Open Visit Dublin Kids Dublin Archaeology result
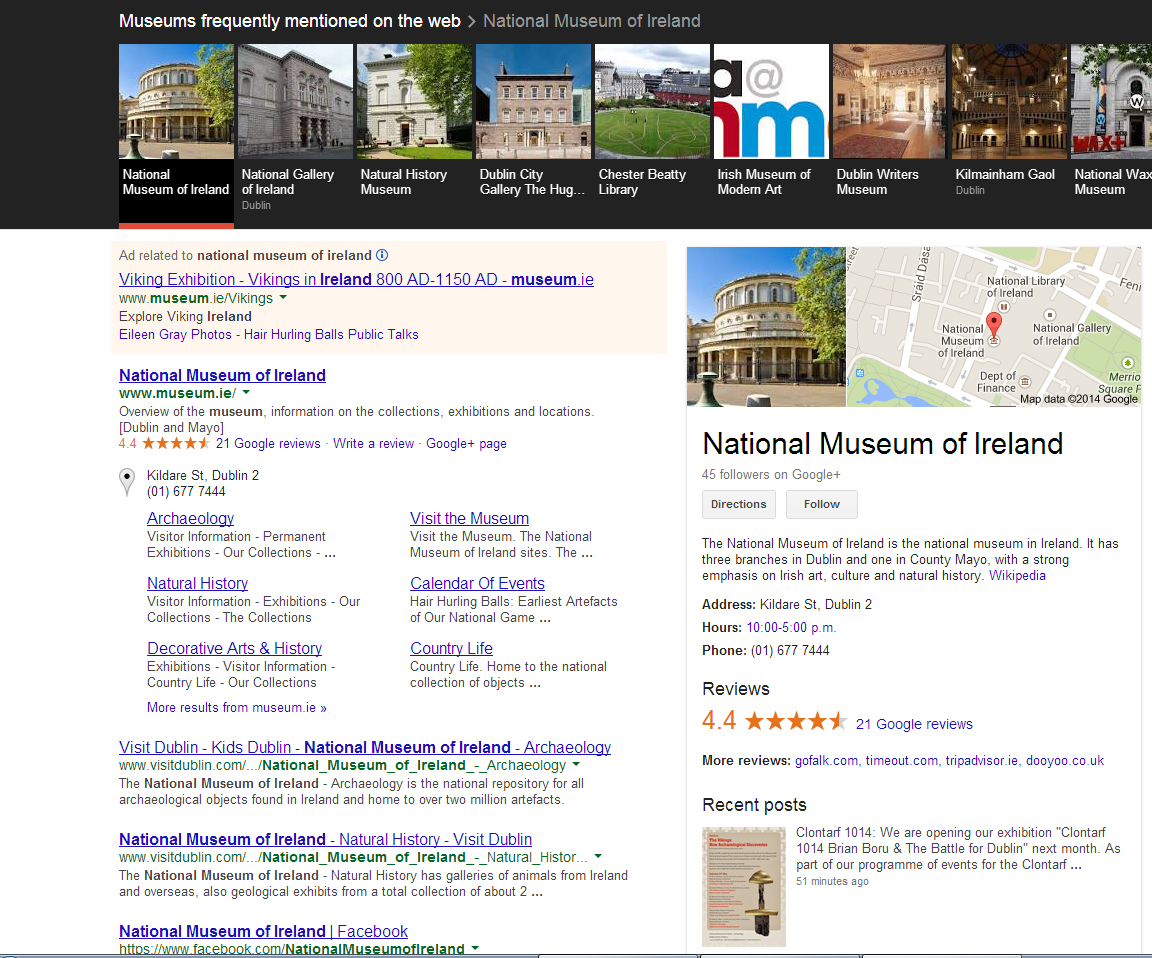Screen dimensions: 1152x958 [x=365, y=747]
